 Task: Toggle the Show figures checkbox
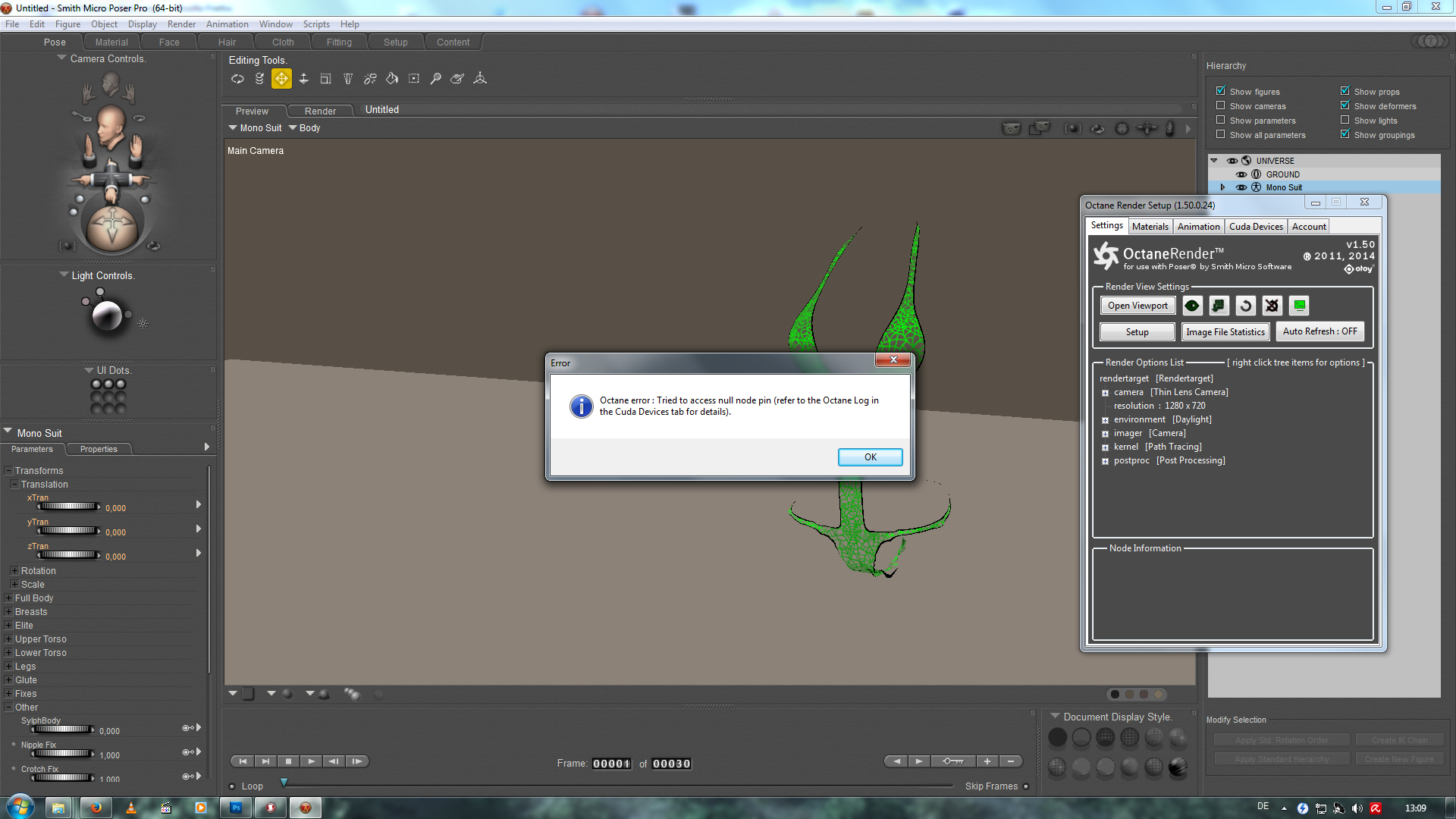click(x=1221, y=91)
